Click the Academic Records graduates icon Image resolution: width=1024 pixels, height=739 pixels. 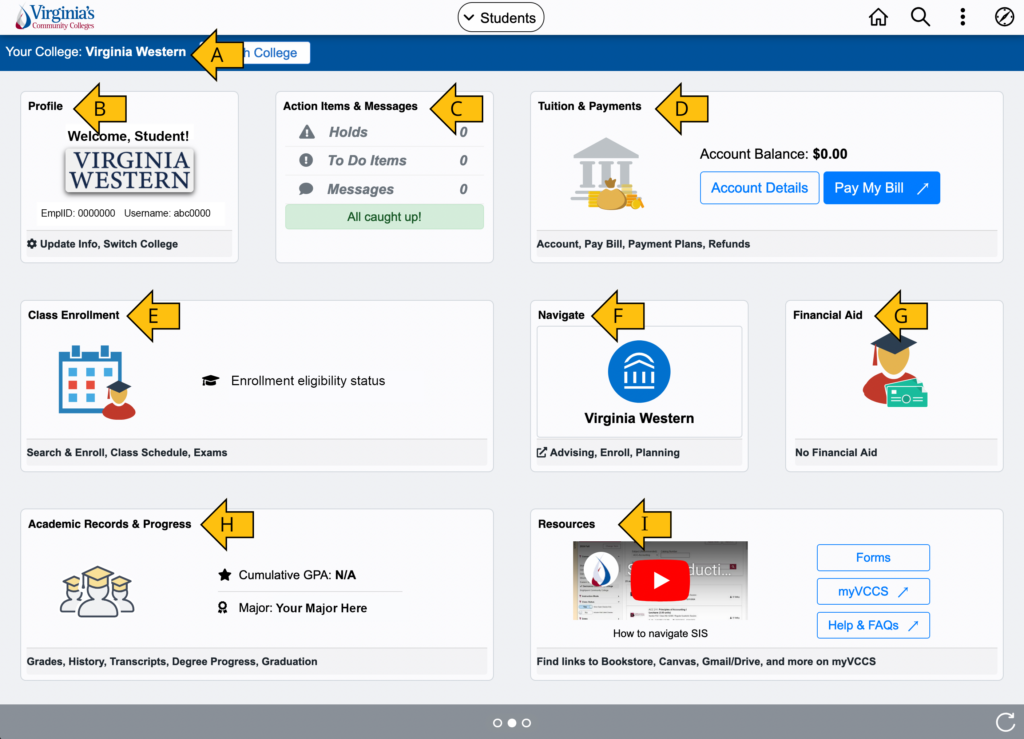97,591
